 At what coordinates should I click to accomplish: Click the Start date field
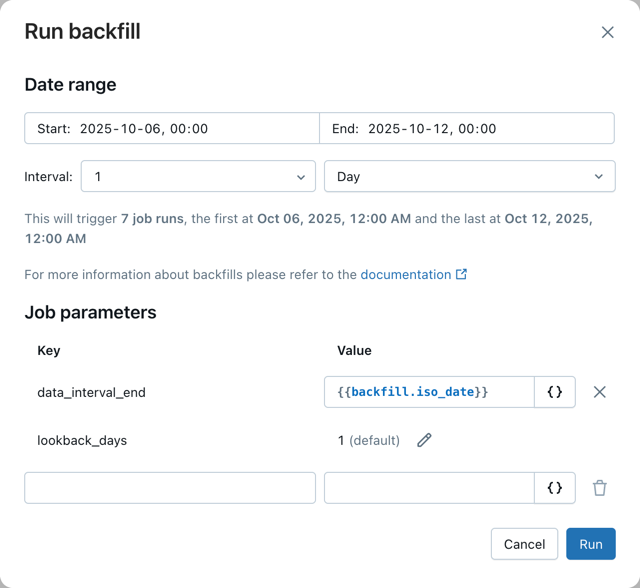pyautogui.click(x=171, y=128)
